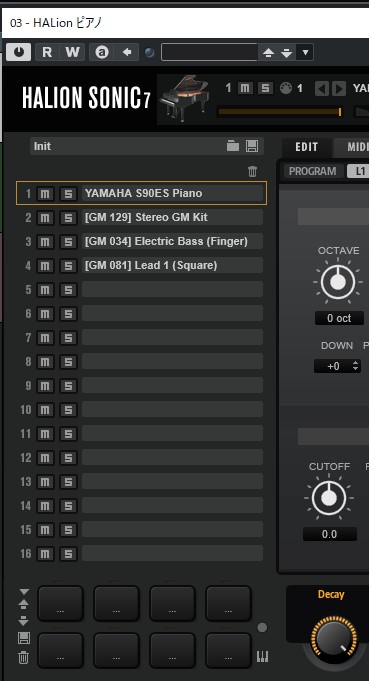Delete trigger pads preset trash icon

click(x=24, y=658)
